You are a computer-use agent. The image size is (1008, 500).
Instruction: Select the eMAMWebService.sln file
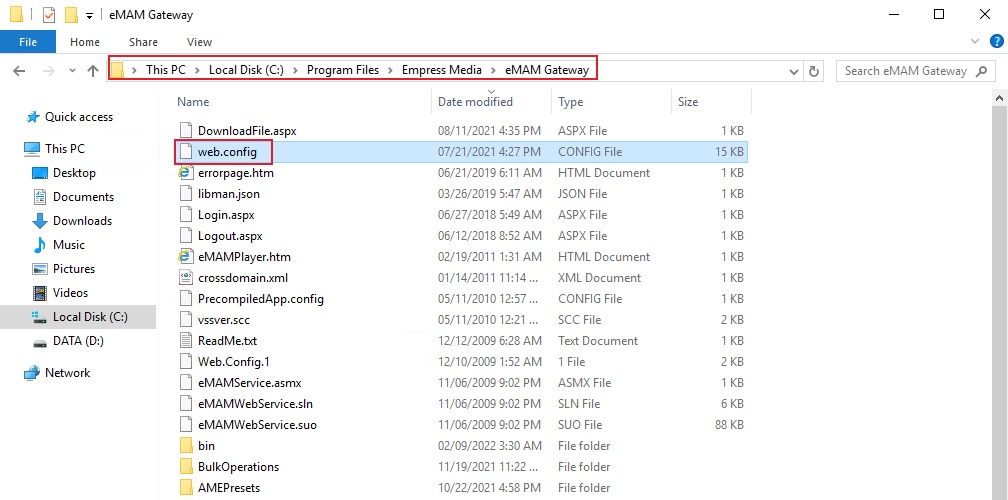click(255, 404)
